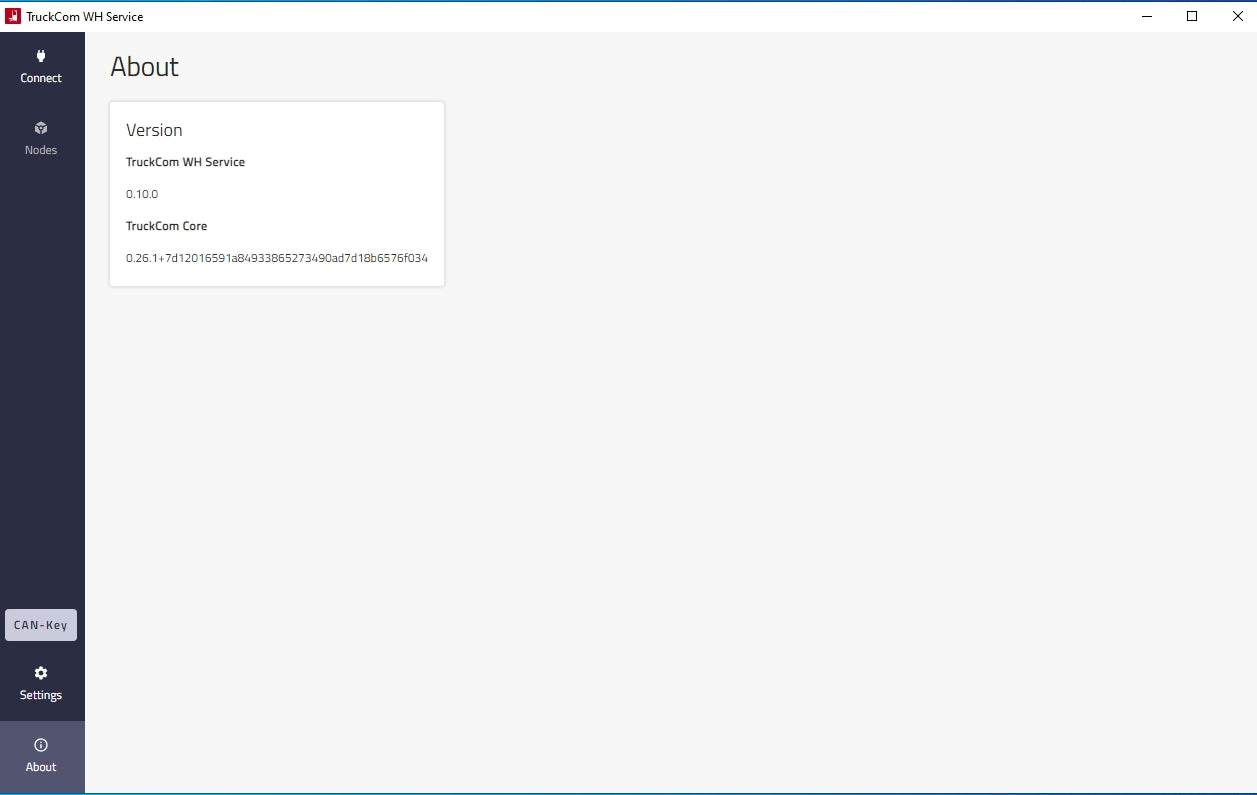Click the Version card heading
This screenshot has height=795, width=1257.
[154, 130]
